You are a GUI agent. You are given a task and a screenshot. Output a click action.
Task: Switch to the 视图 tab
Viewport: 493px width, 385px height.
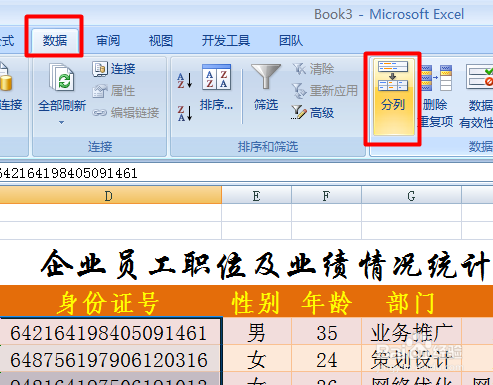(x=161, y=41)
